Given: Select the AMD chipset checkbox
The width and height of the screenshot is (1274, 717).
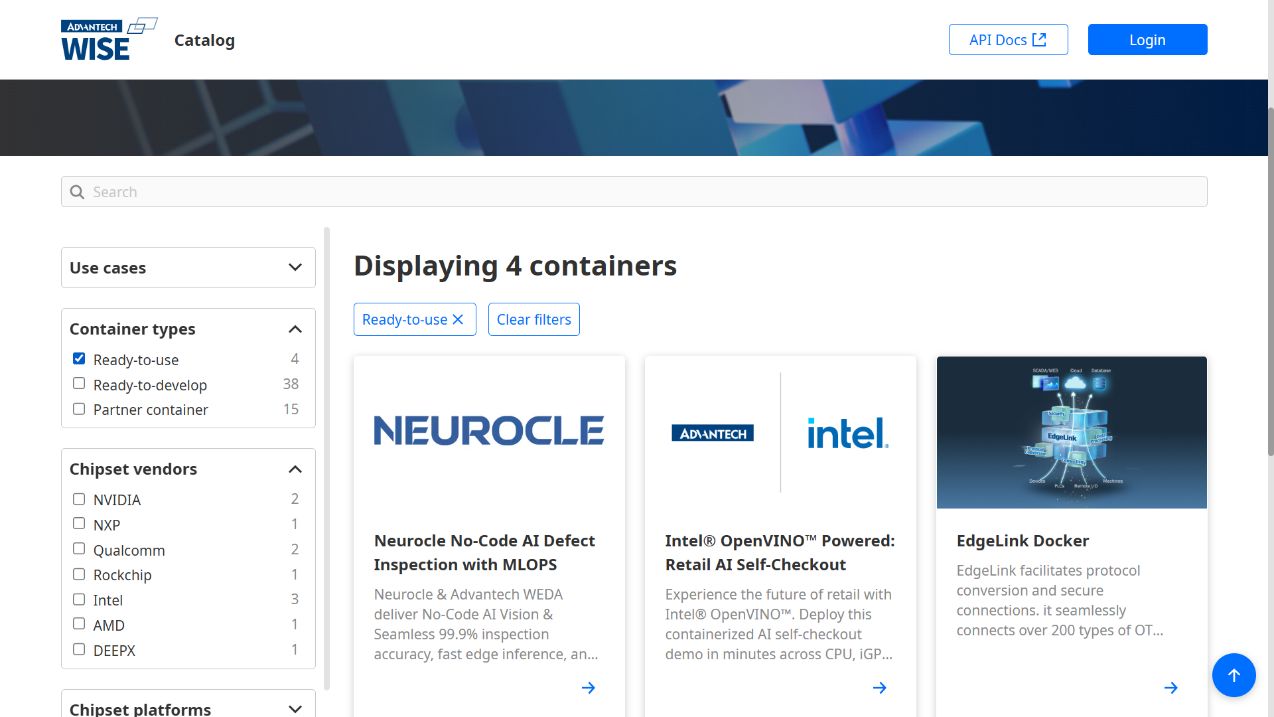Looking at the screenshot, I should pos(79,623).
